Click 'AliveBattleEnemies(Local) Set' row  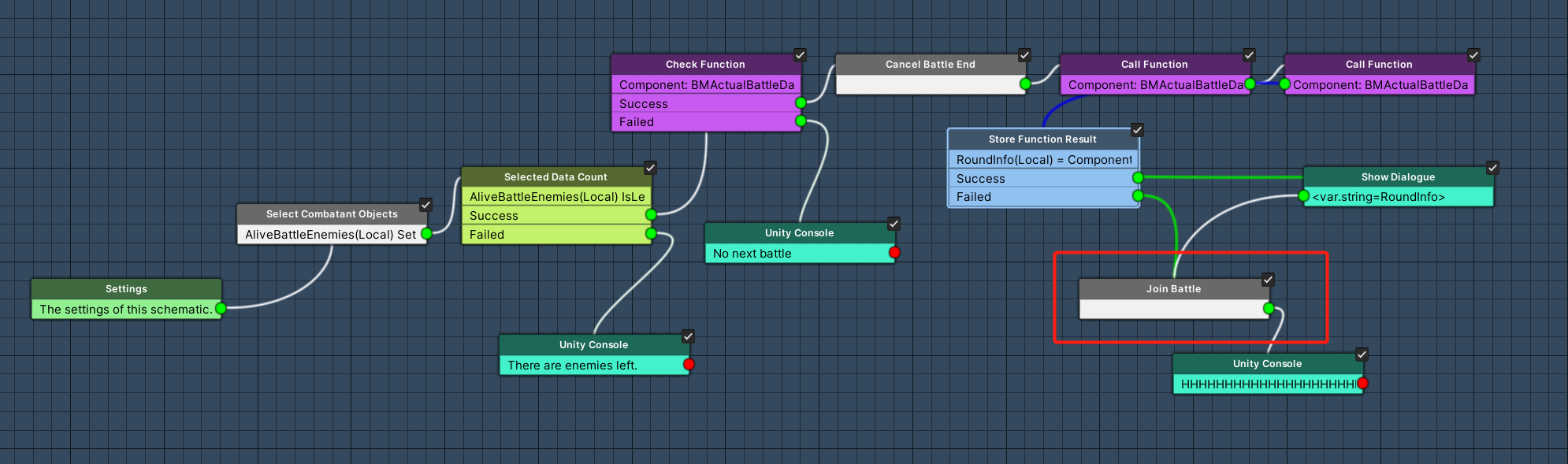pyautogui.click(x=332, y=235)
